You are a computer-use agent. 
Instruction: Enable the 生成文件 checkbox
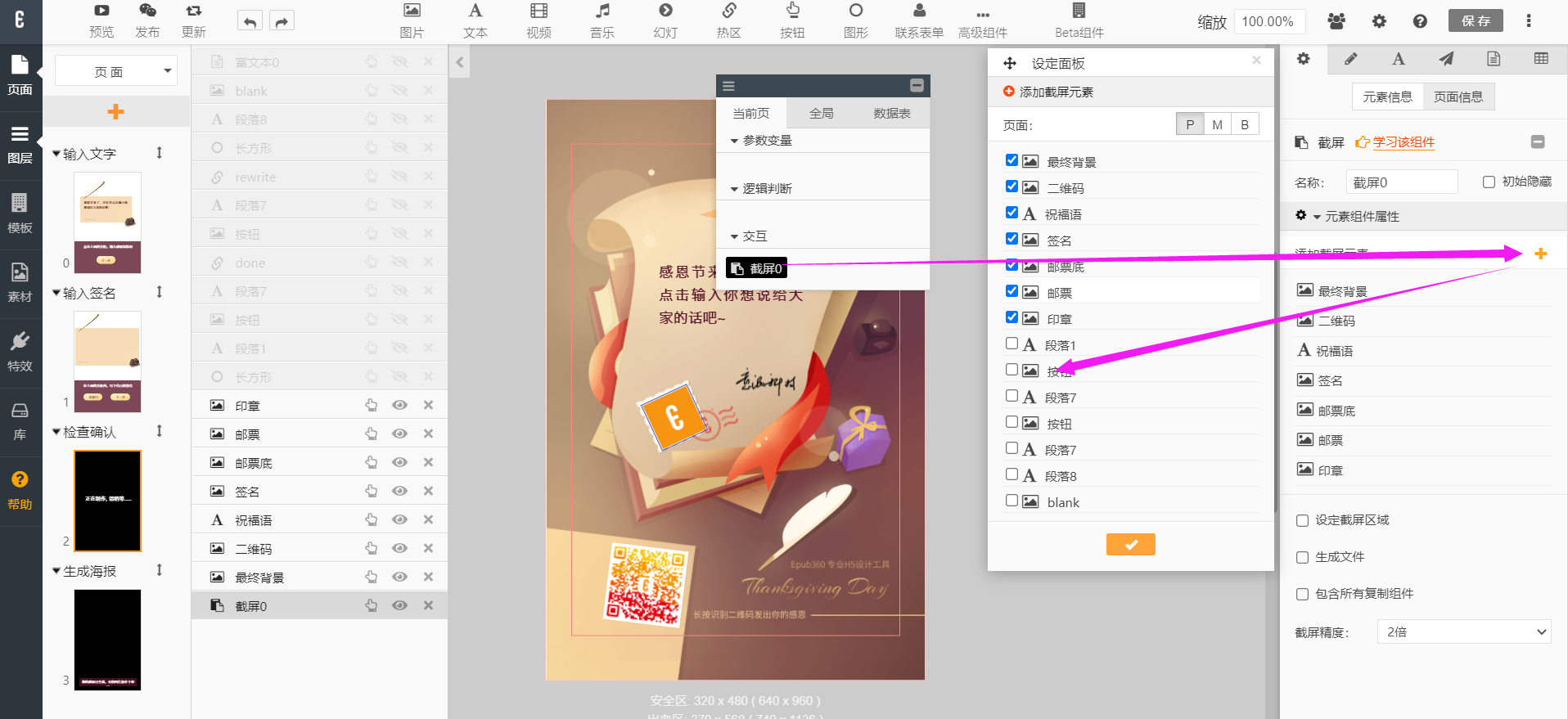click(x=1303, y=558)
